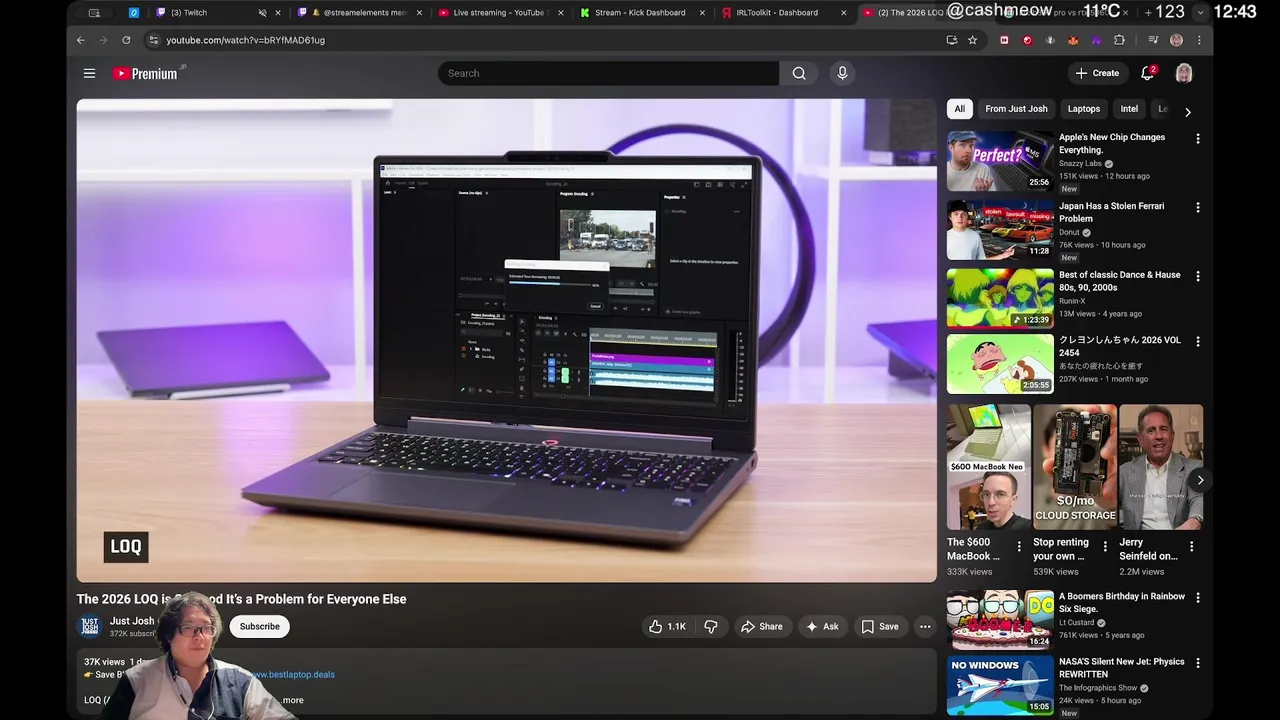Click the search magnifier button

(799, 73)
